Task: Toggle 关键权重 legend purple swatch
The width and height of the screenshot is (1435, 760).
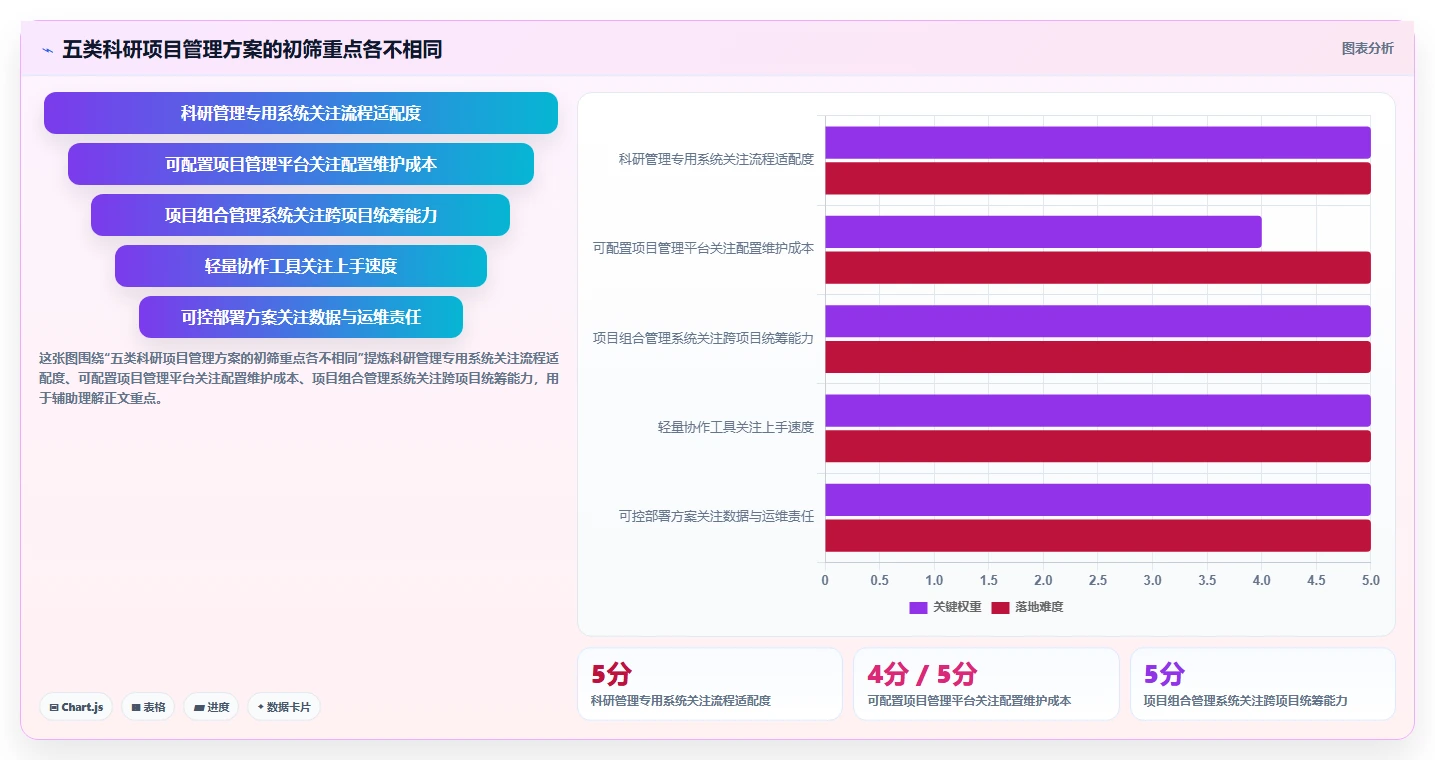Action: tap(918, 607)
